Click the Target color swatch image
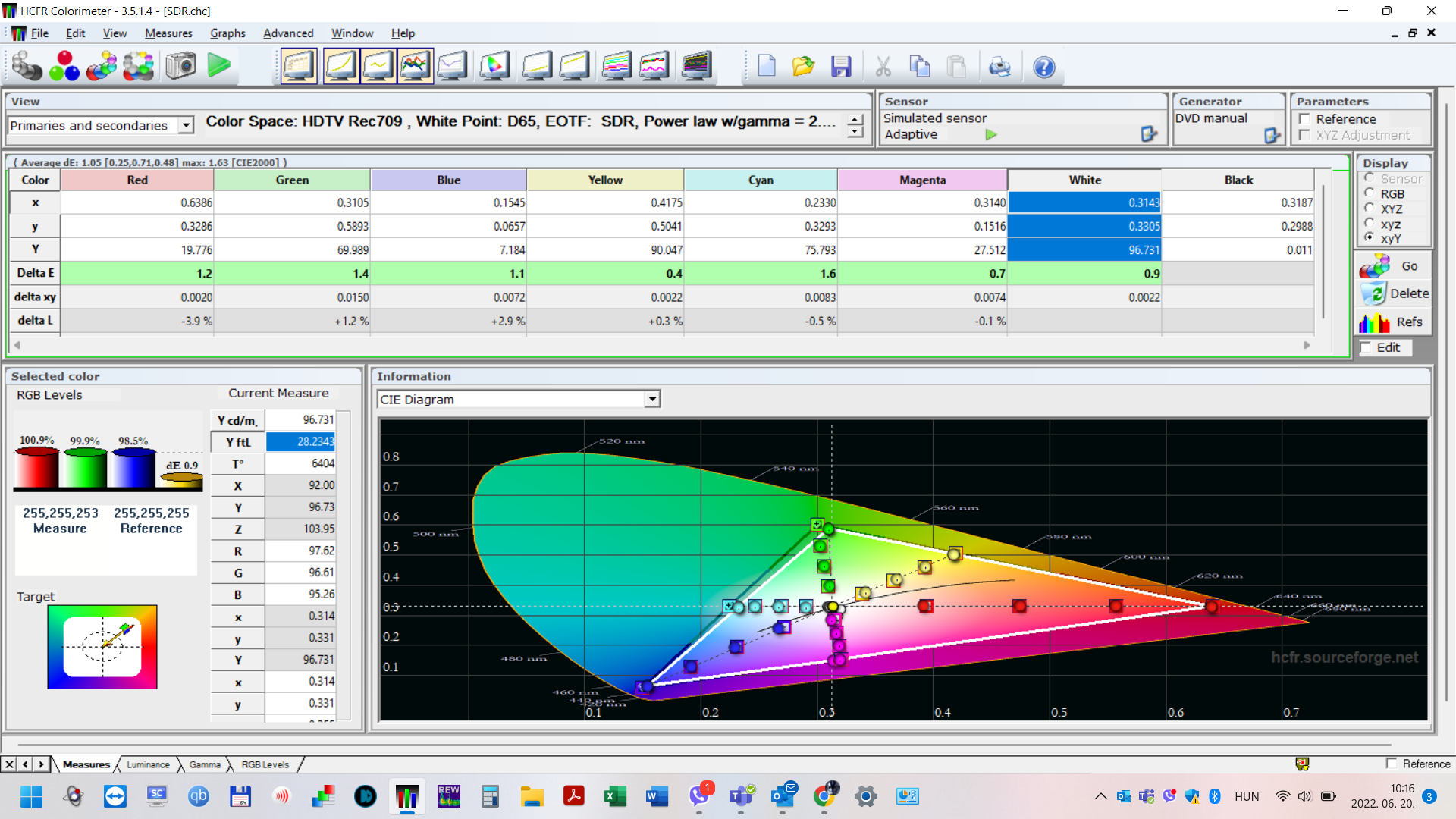The height and width of the screenshot is (819, 1456). 102,647
